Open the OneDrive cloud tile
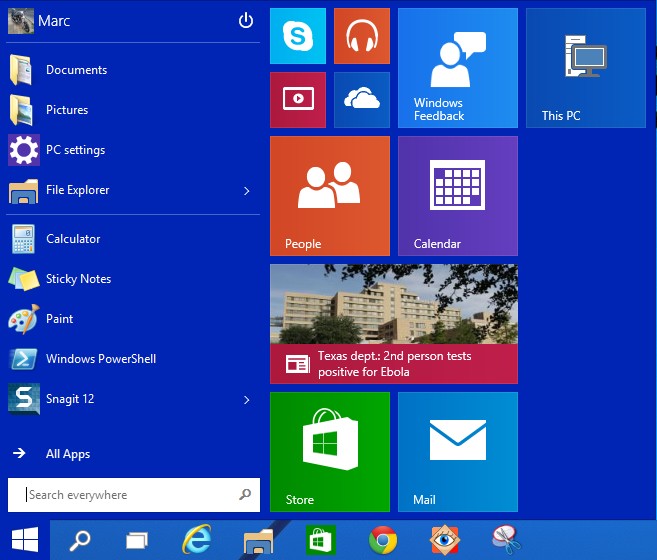This screenshot has width=657, height=560. tap(362, 100)
